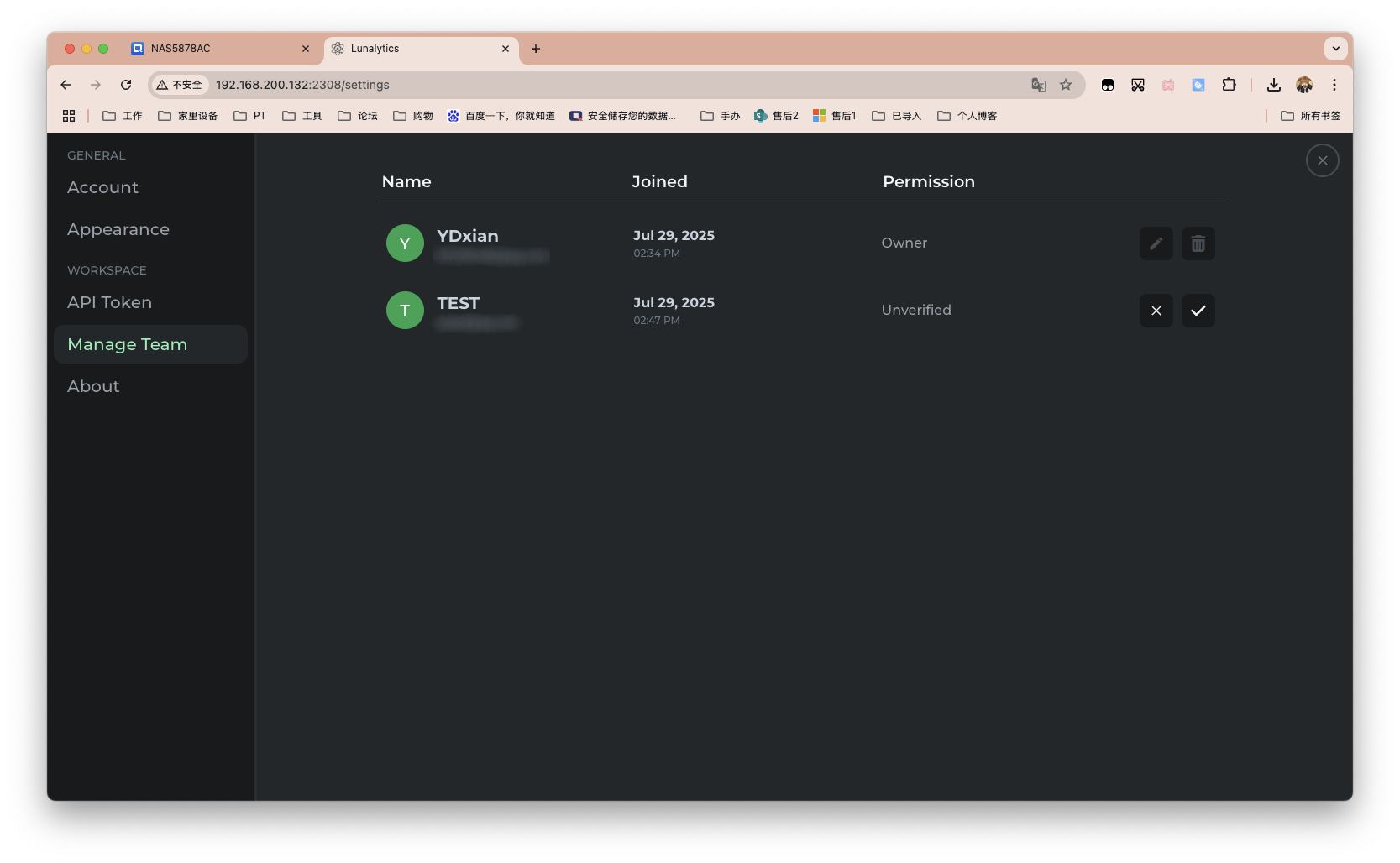Expand the 所有书签 bookmarks folder

1310,116
